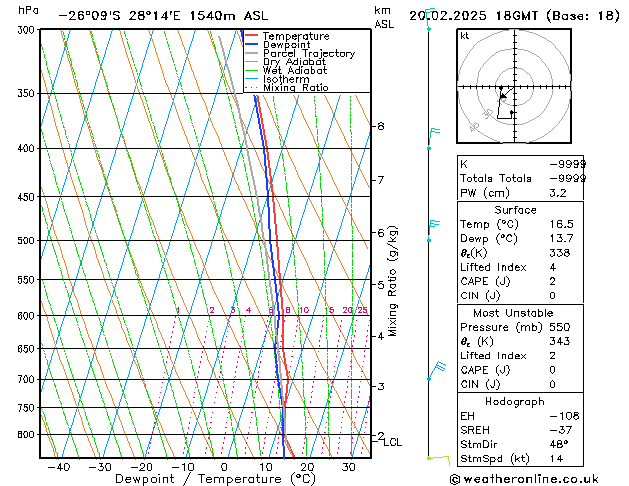Click the LCL marker label

[393, 442]
